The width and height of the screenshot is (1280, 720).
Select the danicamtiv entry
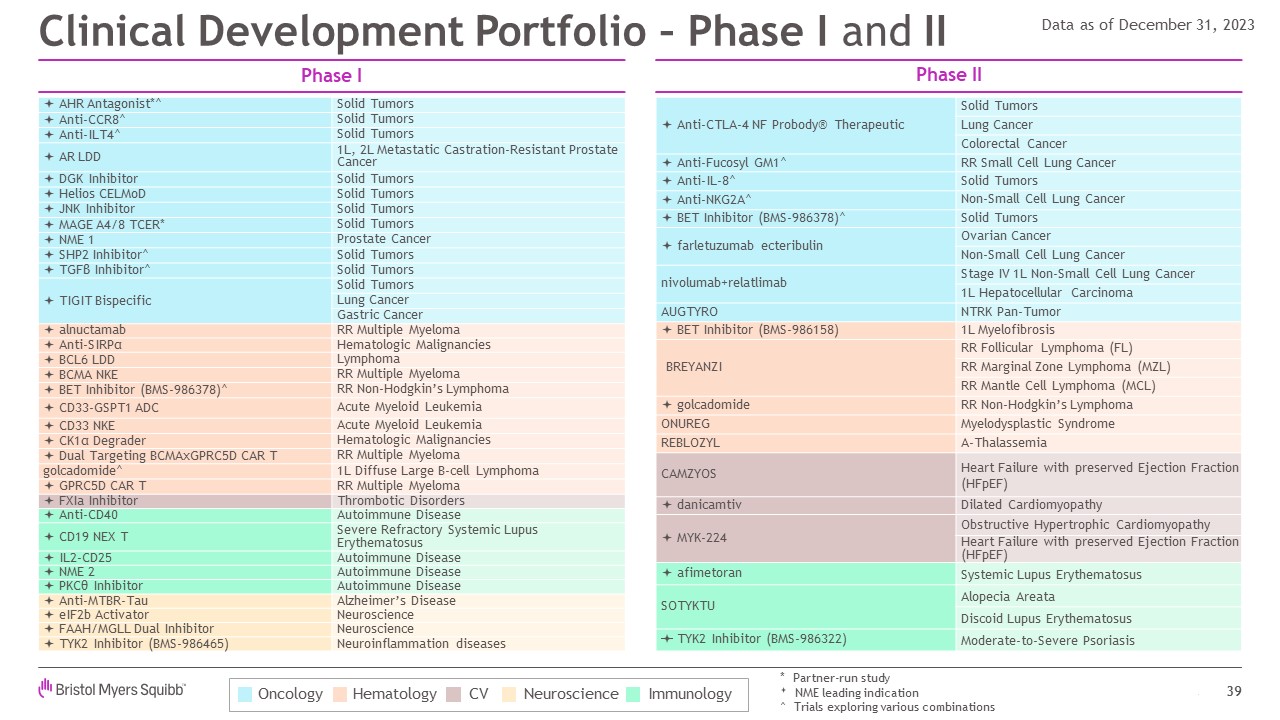click(806, 505)
